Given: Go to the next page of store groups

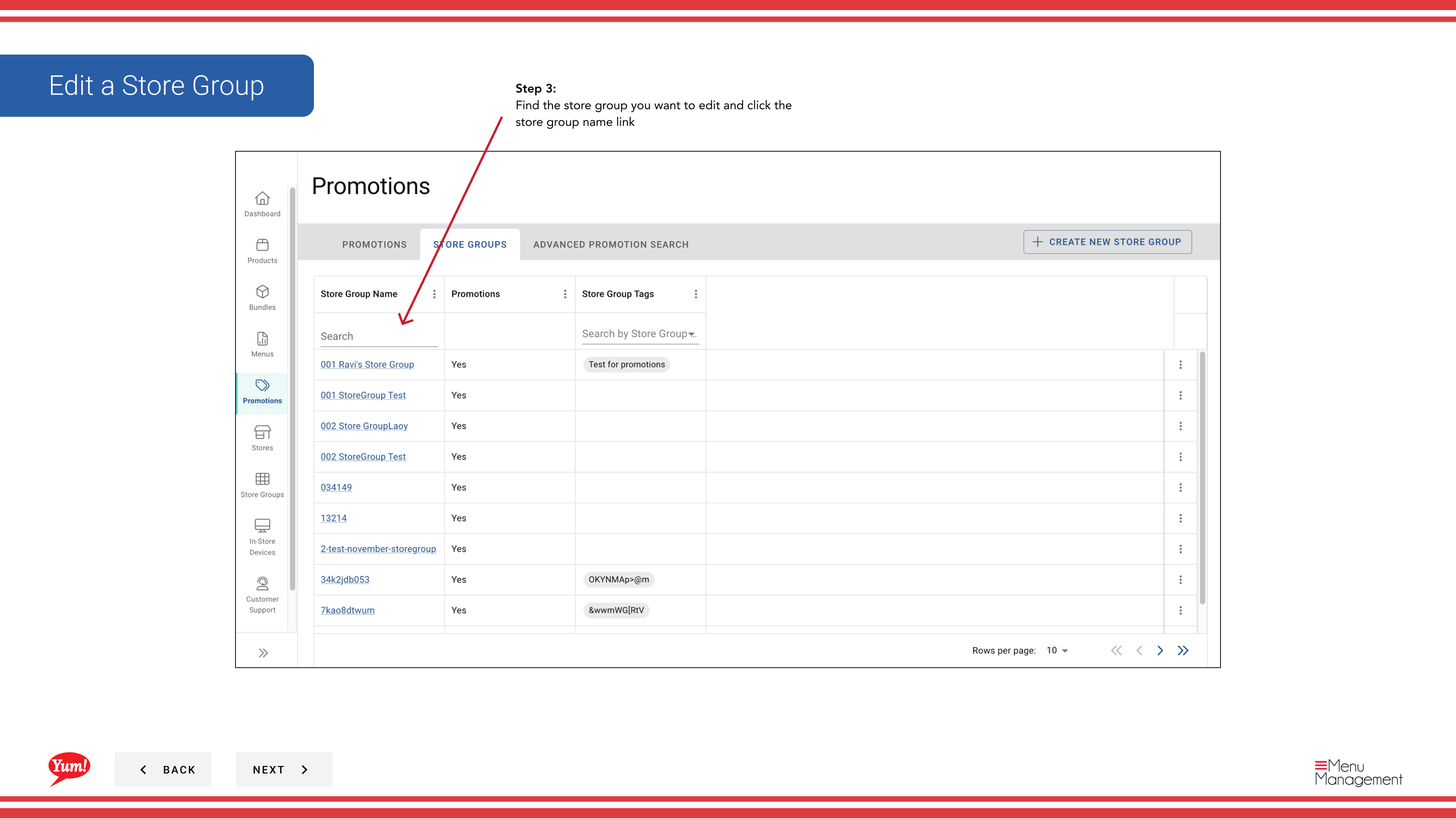Looking at the screenshot, I should [x=1160, y=651].
